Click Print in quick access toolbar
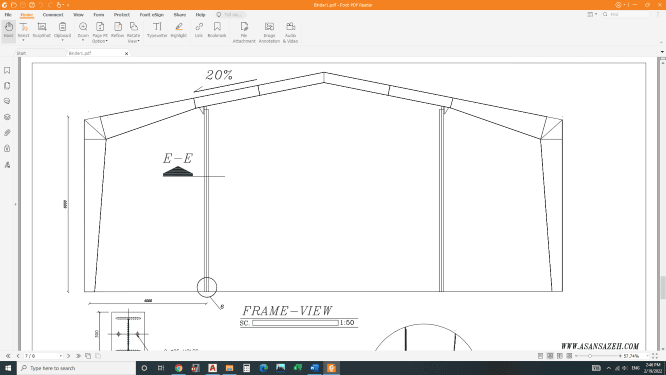666x375 pixels. tap(32, 5)
